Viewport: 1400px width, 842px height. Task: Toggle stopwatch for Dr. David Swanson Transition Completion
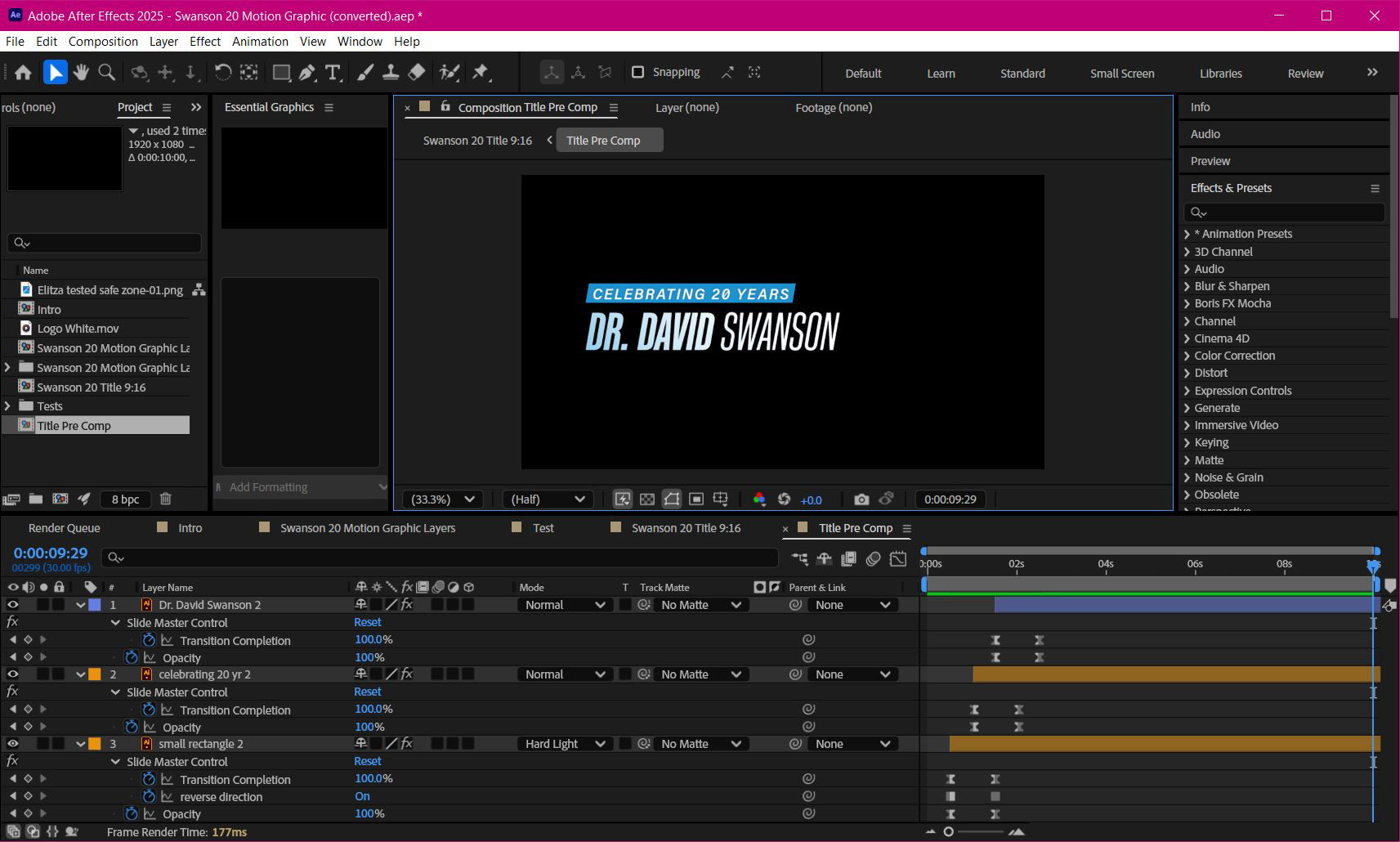pyautogui.click(x=149, y=640)
